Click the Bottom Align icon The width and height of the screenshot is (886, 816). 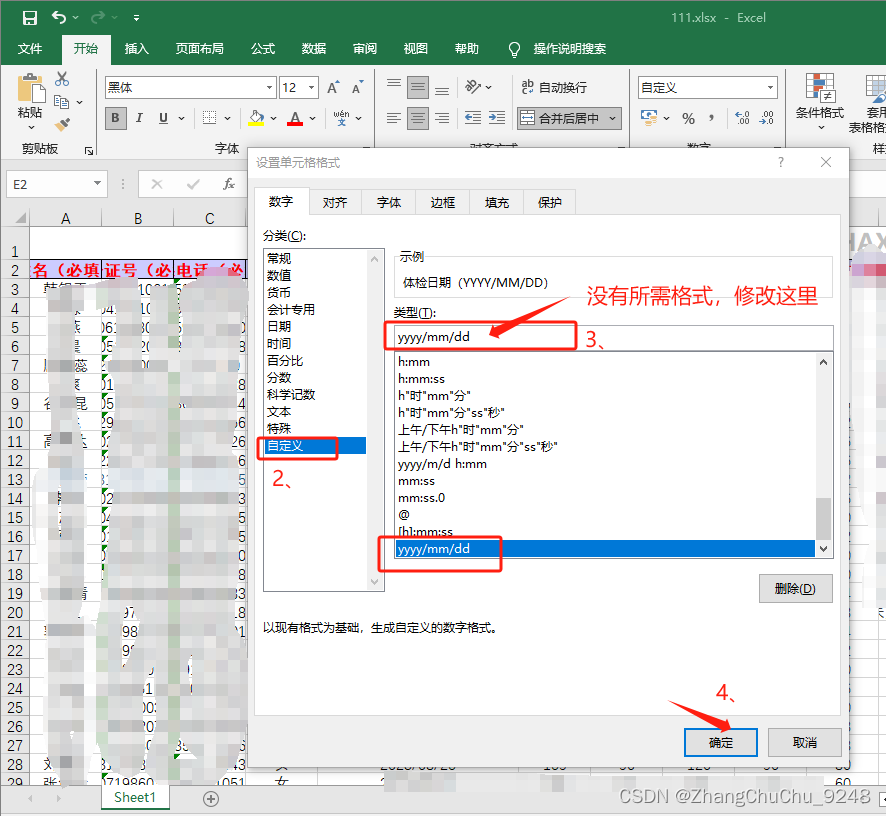(442, 88)
